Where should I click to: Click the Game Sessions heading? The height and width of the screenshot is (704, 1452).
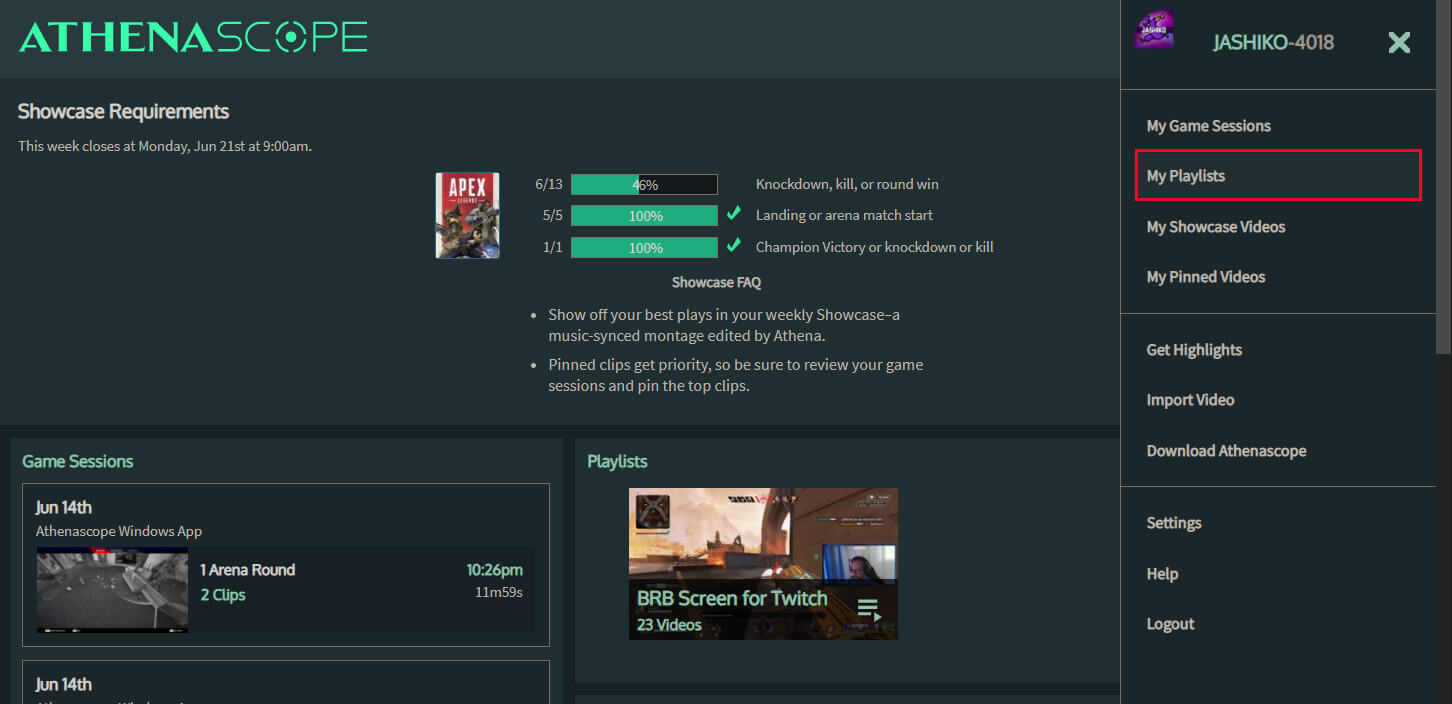tap(78, 461)
